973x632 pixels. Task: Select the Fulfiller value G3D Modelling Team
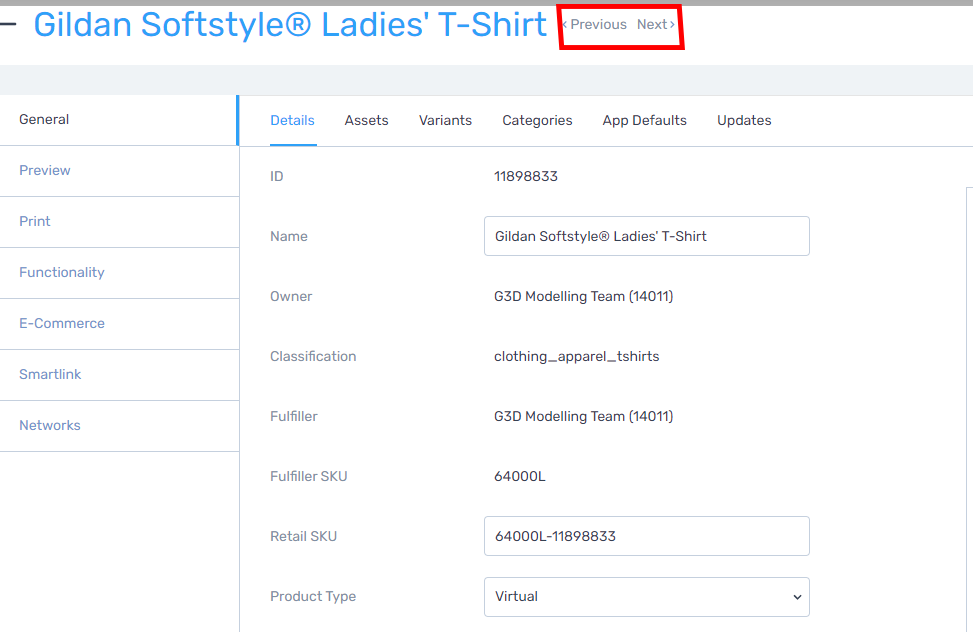(x=583, y=417)
